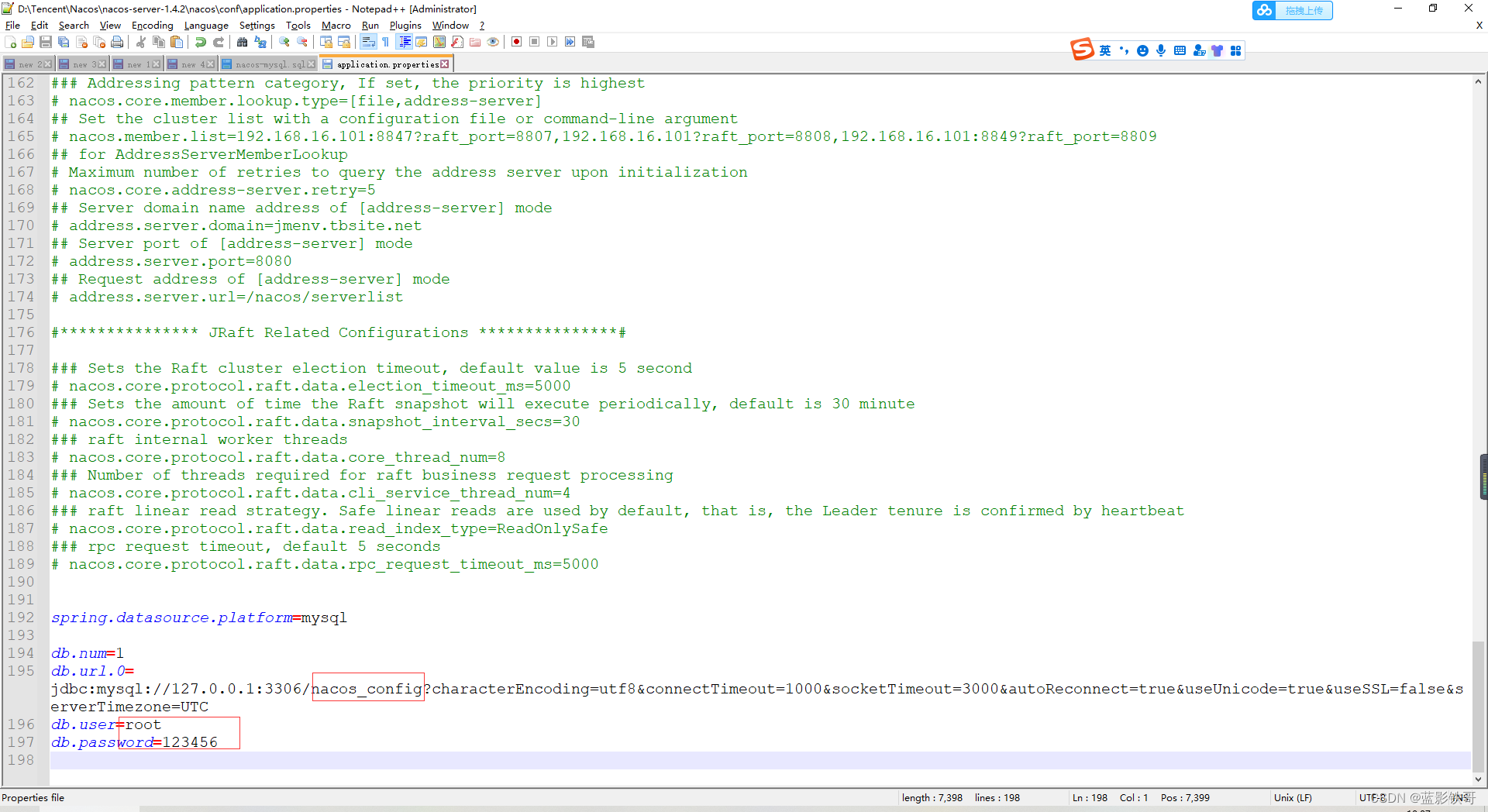Click the Sogou skin shirt icon
Image resolution: width=1488 pixels, height=812 pixels.
click(x=1217, y=50)
